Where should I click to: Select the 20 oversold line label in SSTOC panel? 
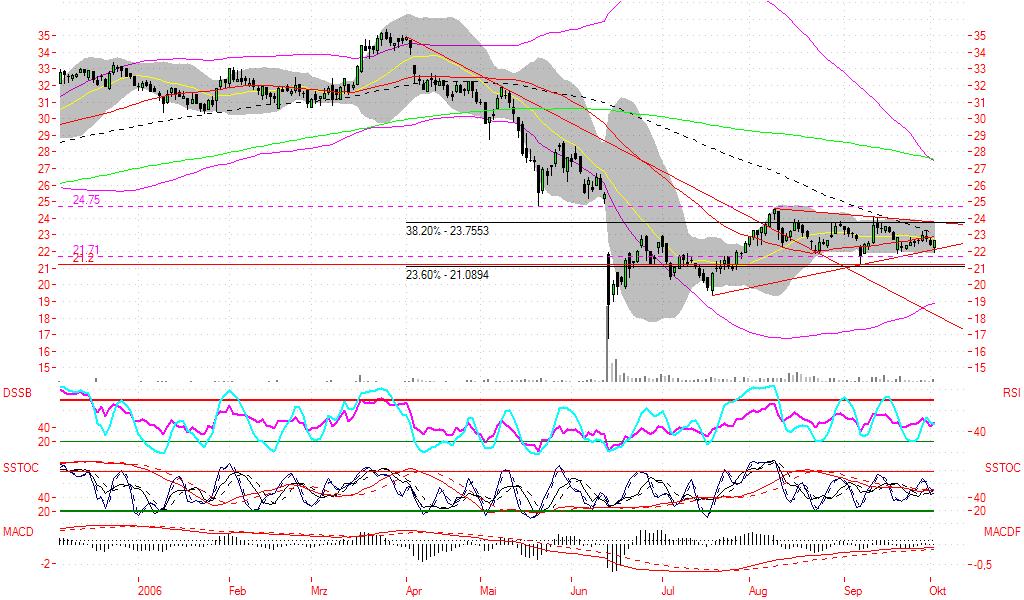42,510
